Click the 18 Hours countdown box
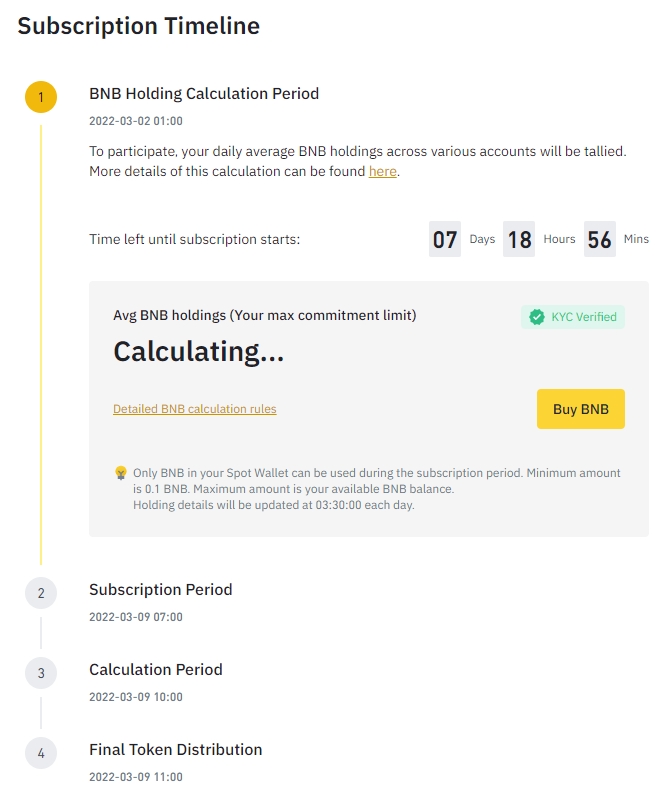 click(x=519, y=240)
